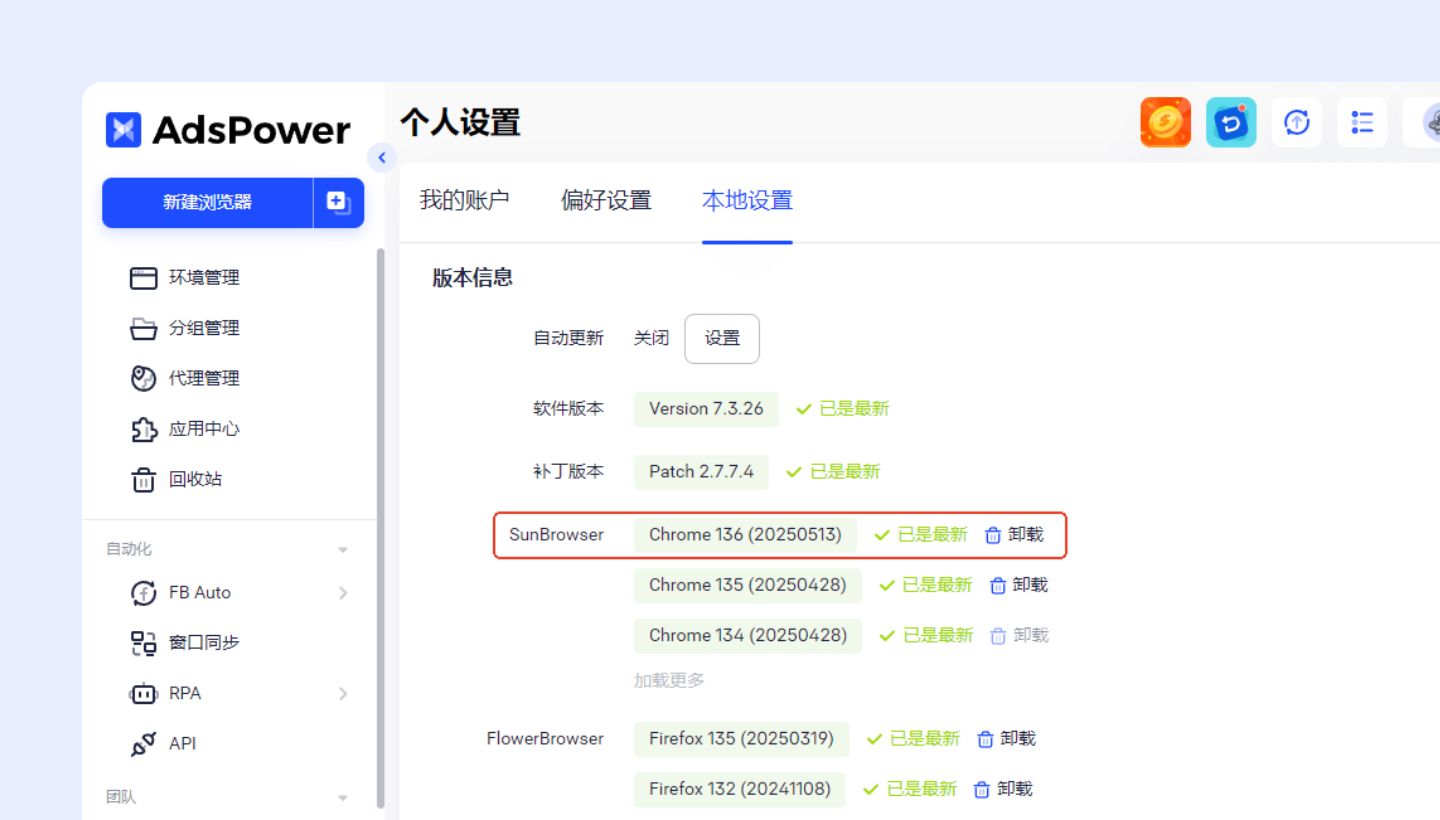Click the 已是最新 status beside Version 7.3.26
Viewport: 1440px width, 820px height.
(843, 409)
